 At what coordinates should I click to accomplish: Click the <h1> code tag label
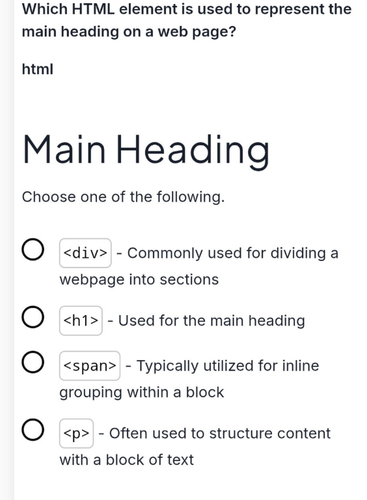click(x=81, y=321)
